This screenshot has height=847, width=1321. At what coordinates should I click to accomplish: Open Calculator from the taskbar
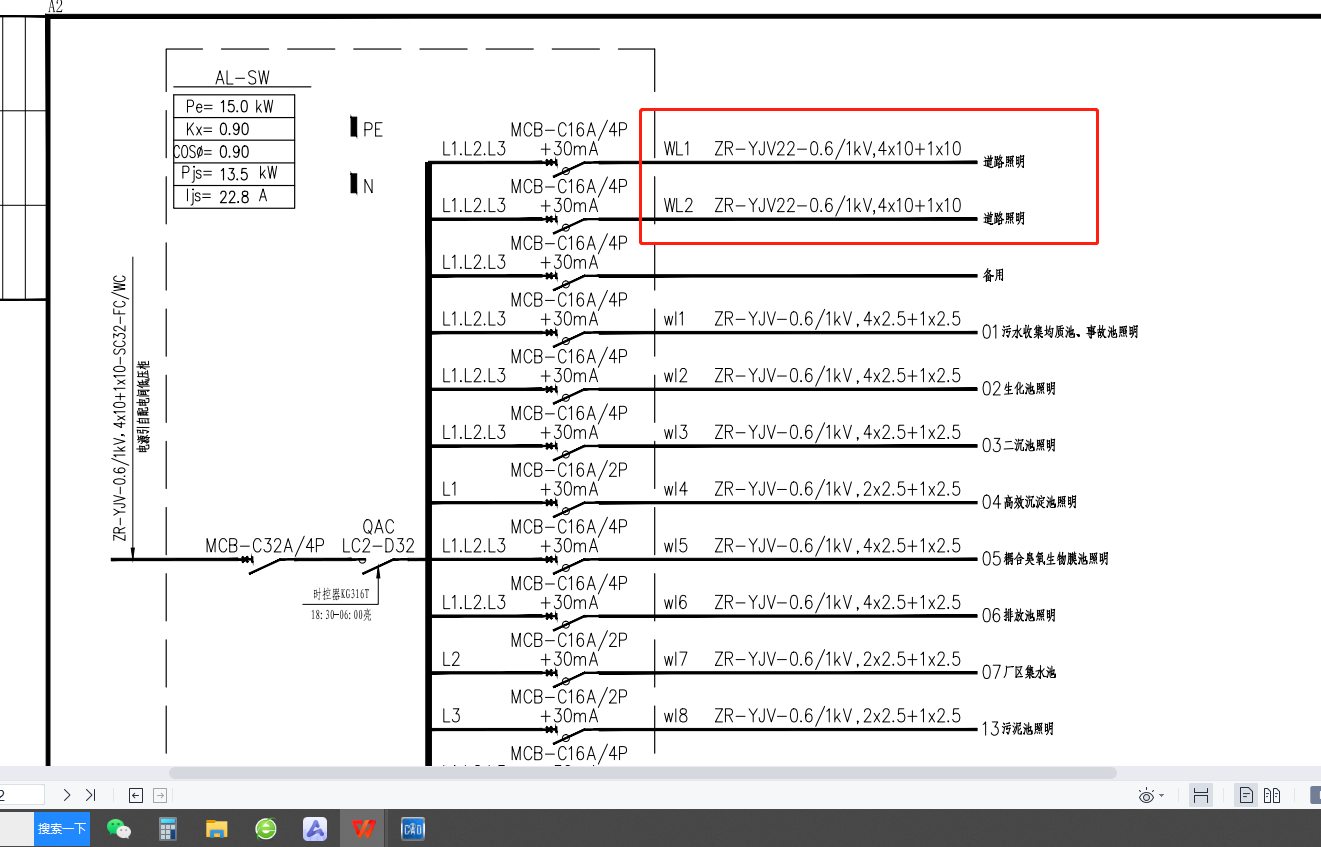coord(168,829)
